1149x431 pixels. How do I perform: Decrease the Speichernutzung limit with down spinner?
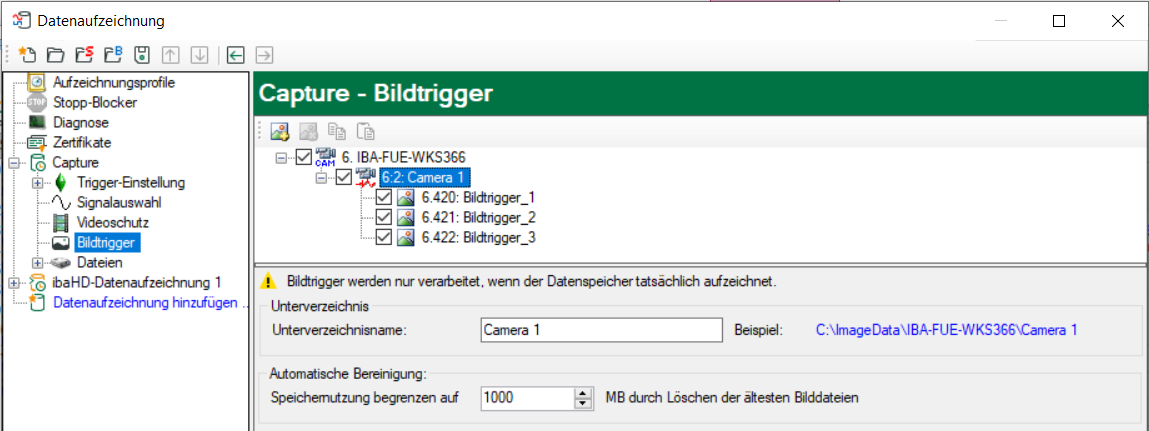583,404
